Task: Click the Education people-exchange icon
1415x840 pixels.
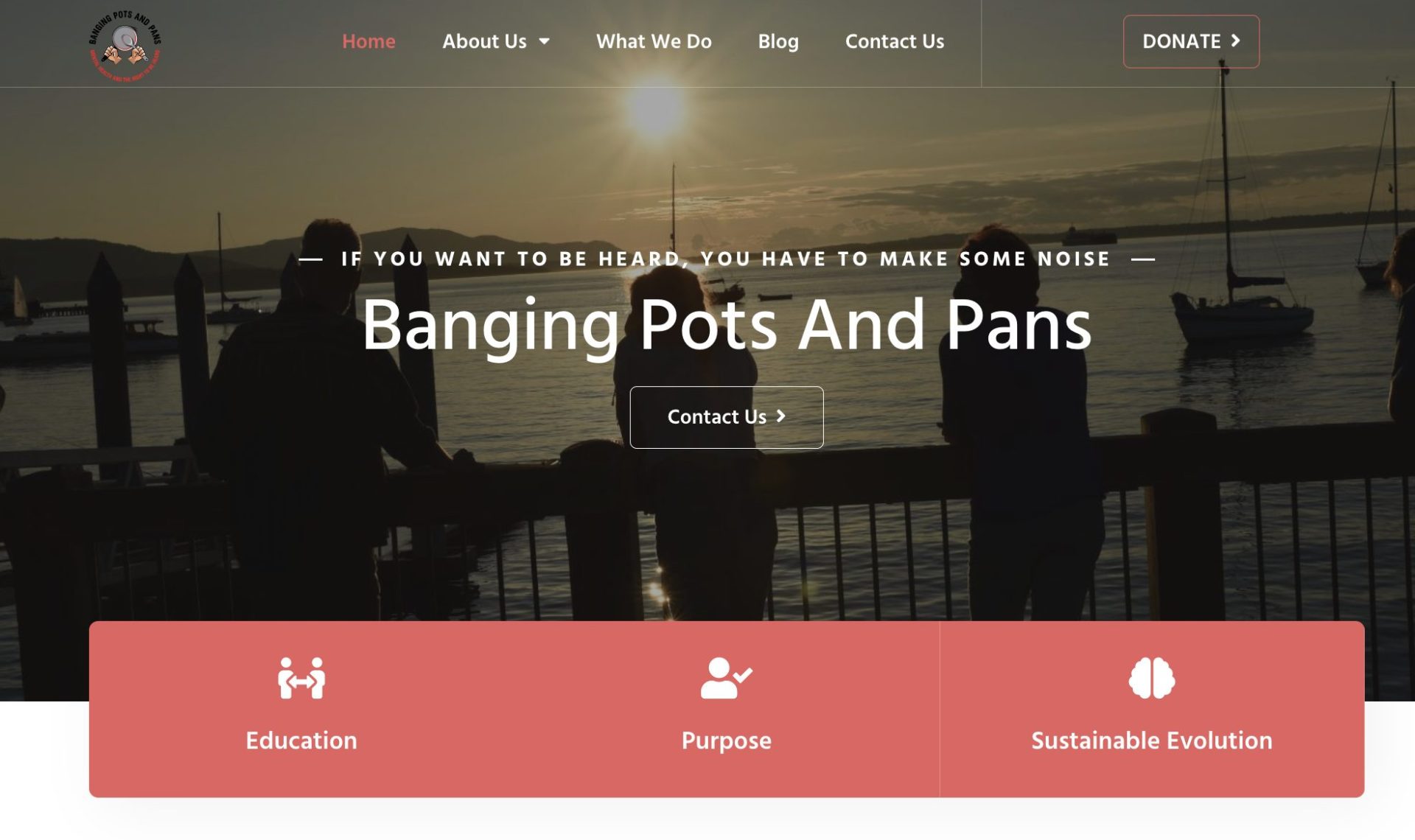Action: pos(301,678)
